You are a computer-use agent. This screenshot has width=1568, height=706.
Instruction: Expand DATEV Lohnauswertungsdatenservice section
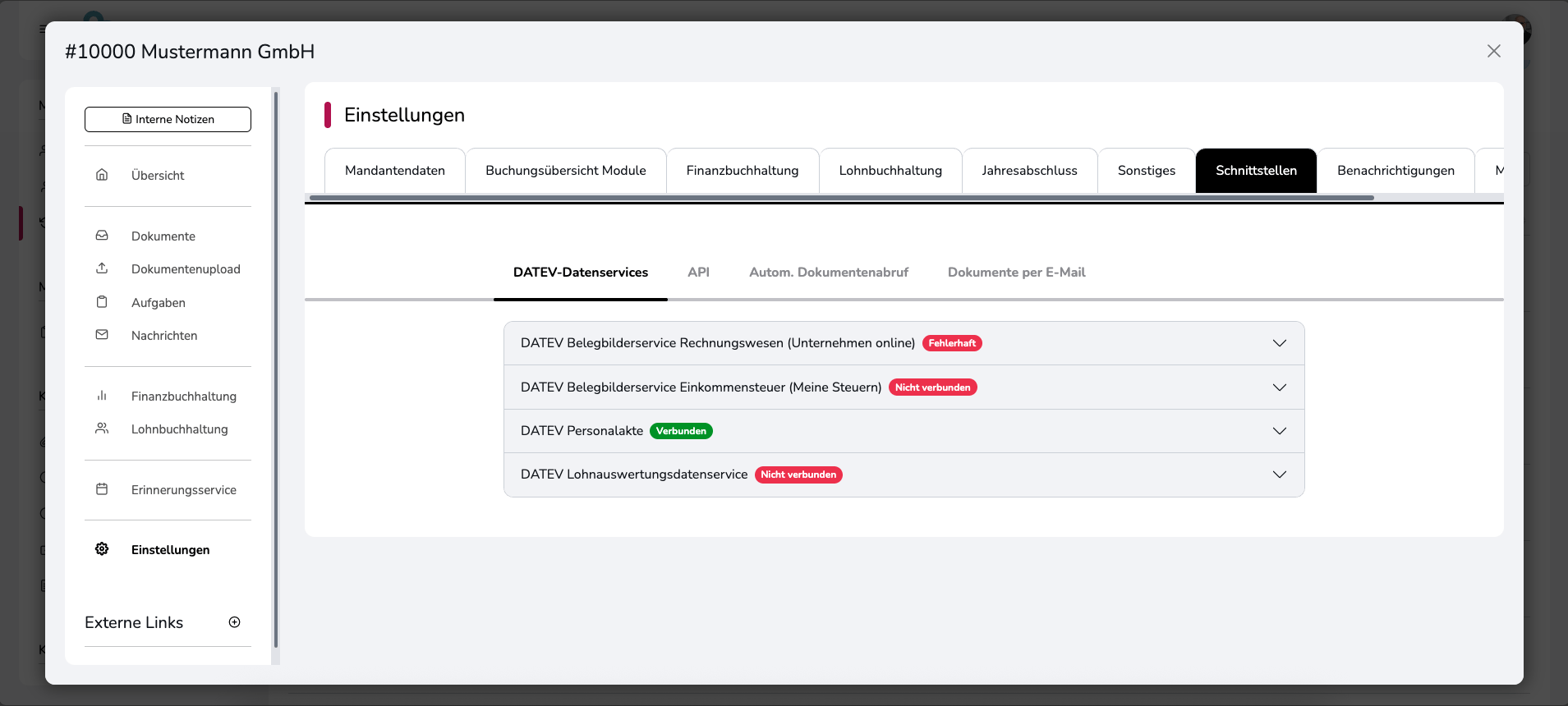pos(1279,474)
